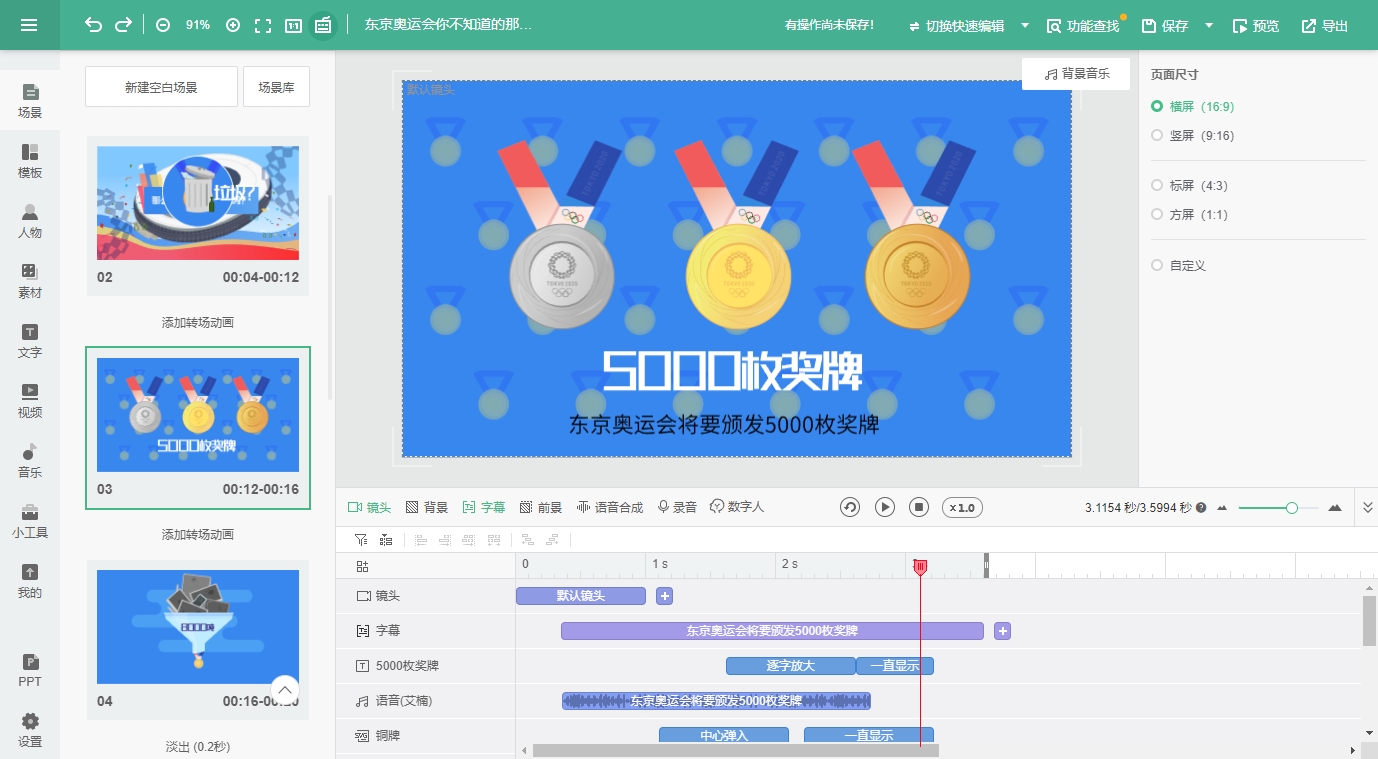Undo the last operation
The width and height of the screenshot is (1378, 759).
pyautogui.click(x=93, y=25)
